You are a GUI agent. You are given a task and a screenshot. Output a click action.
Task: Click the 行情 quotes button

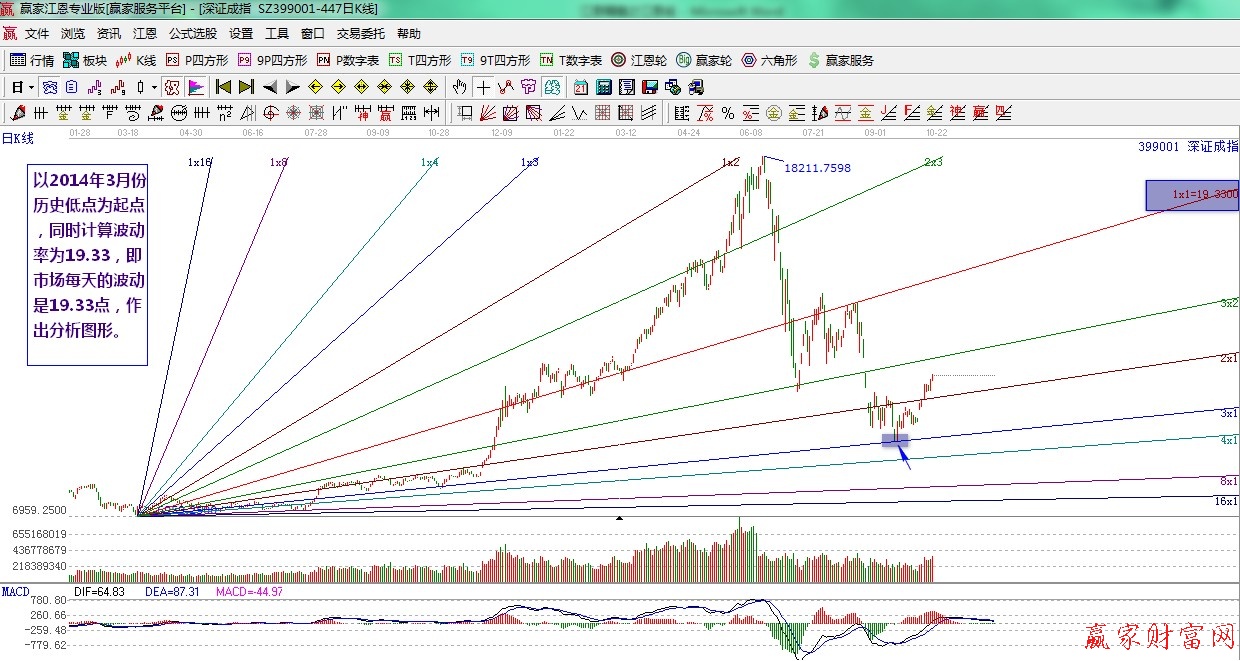click(32, 60)
